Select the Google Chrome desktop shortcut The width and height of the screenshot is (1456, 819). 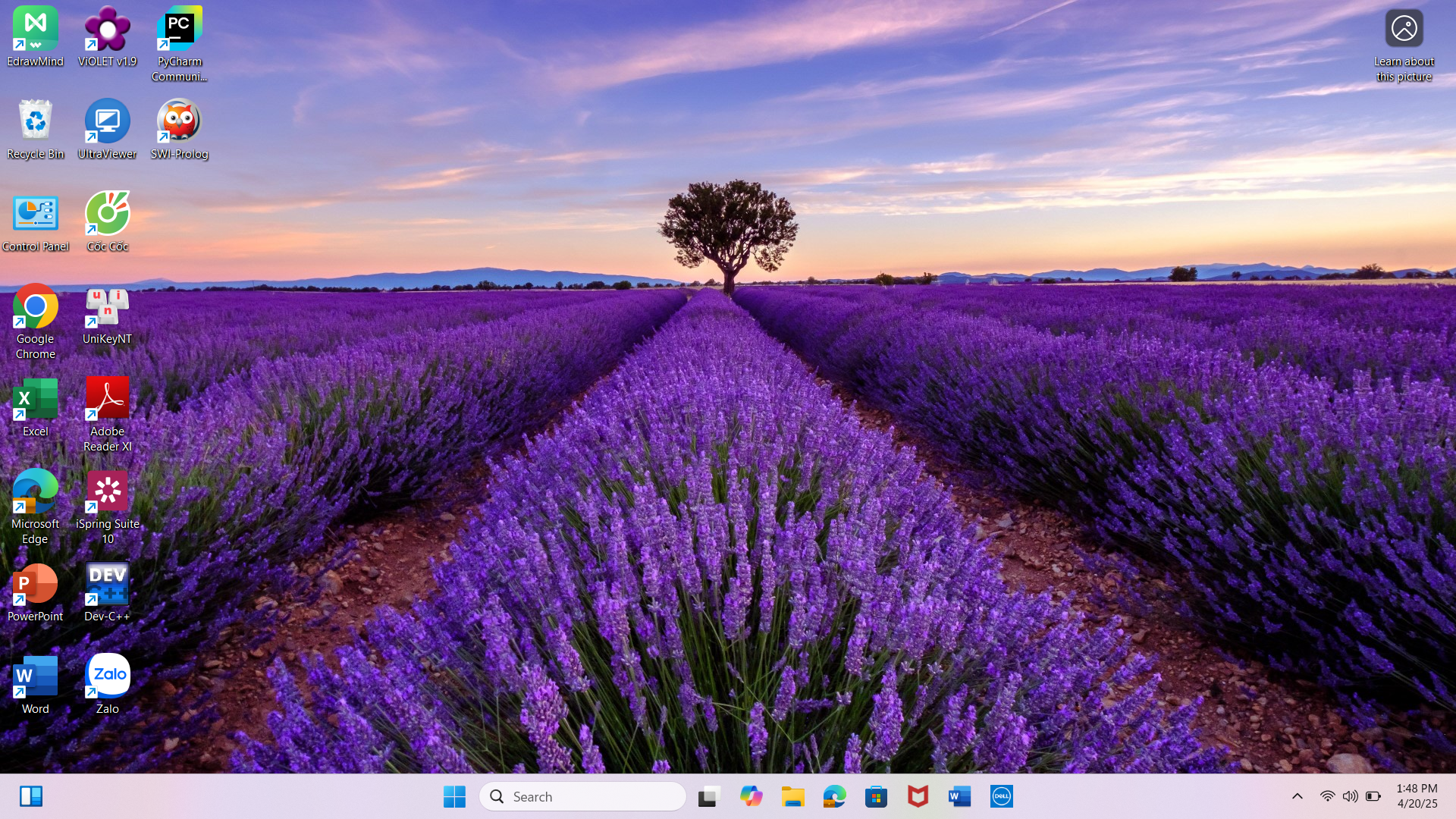click(35, 322)
